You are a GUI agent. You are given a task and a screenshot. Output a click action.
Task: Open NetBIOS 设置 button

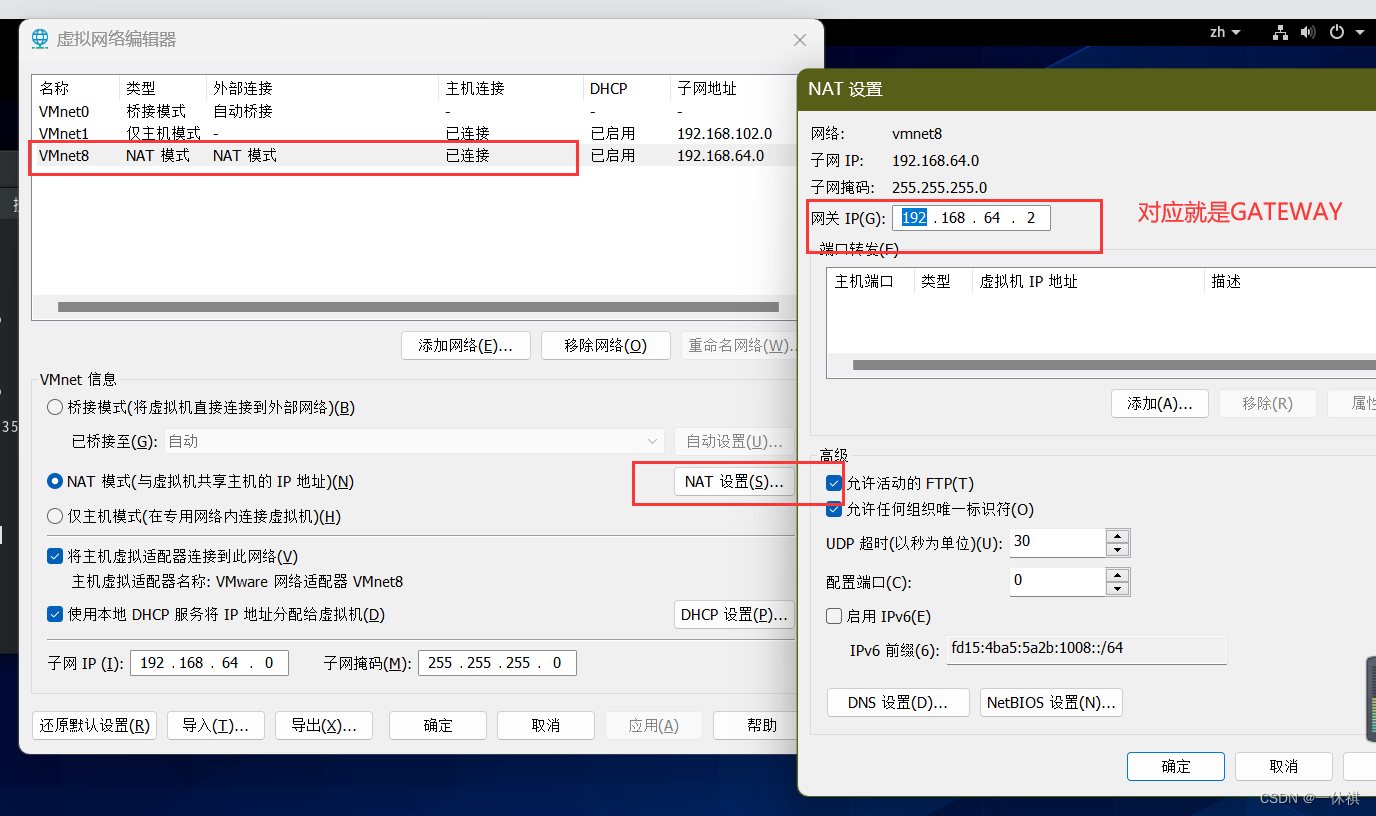tap(1051, 702)
